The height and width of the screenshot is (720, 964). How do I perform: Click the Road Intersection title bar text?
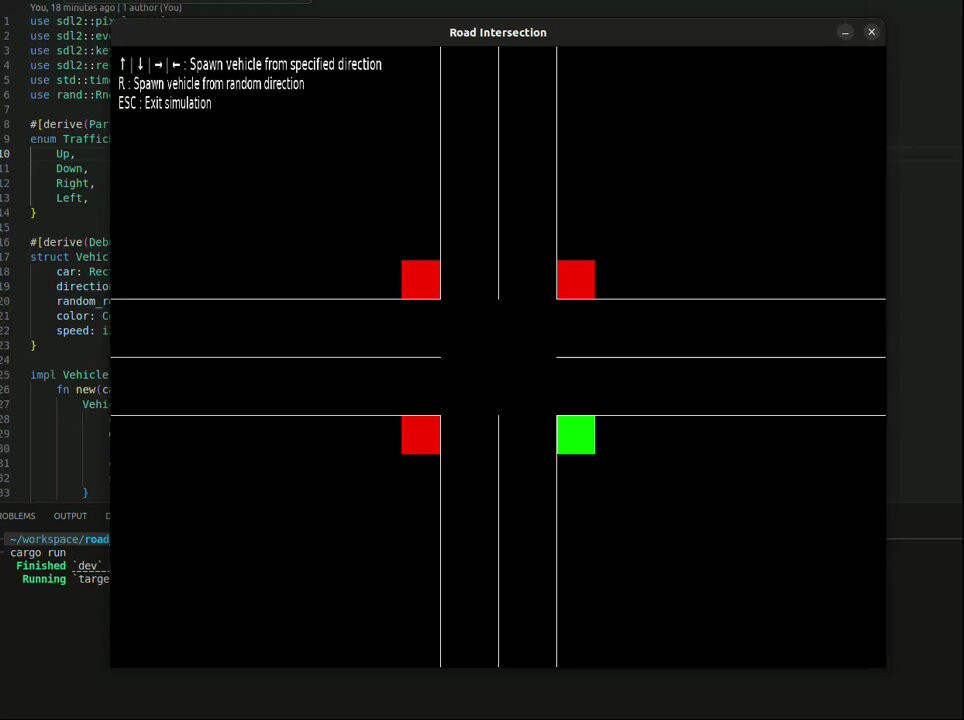click(x=497, y=33)
